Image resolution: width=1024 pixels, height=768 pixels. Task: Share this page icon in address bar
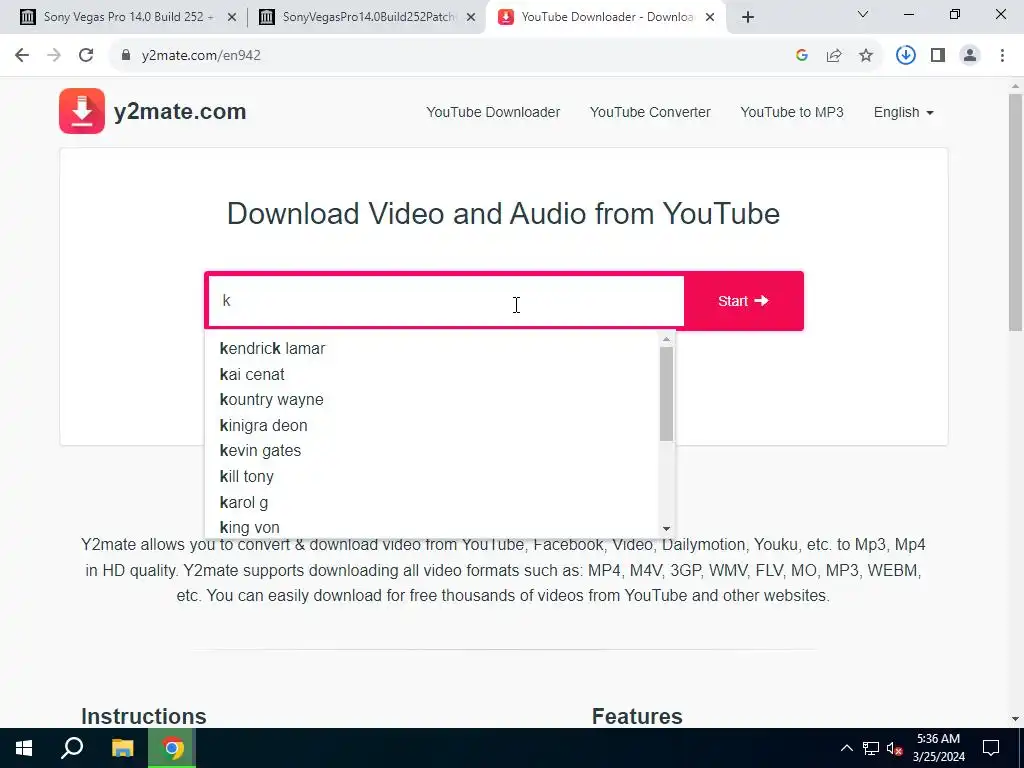[834, 55]
